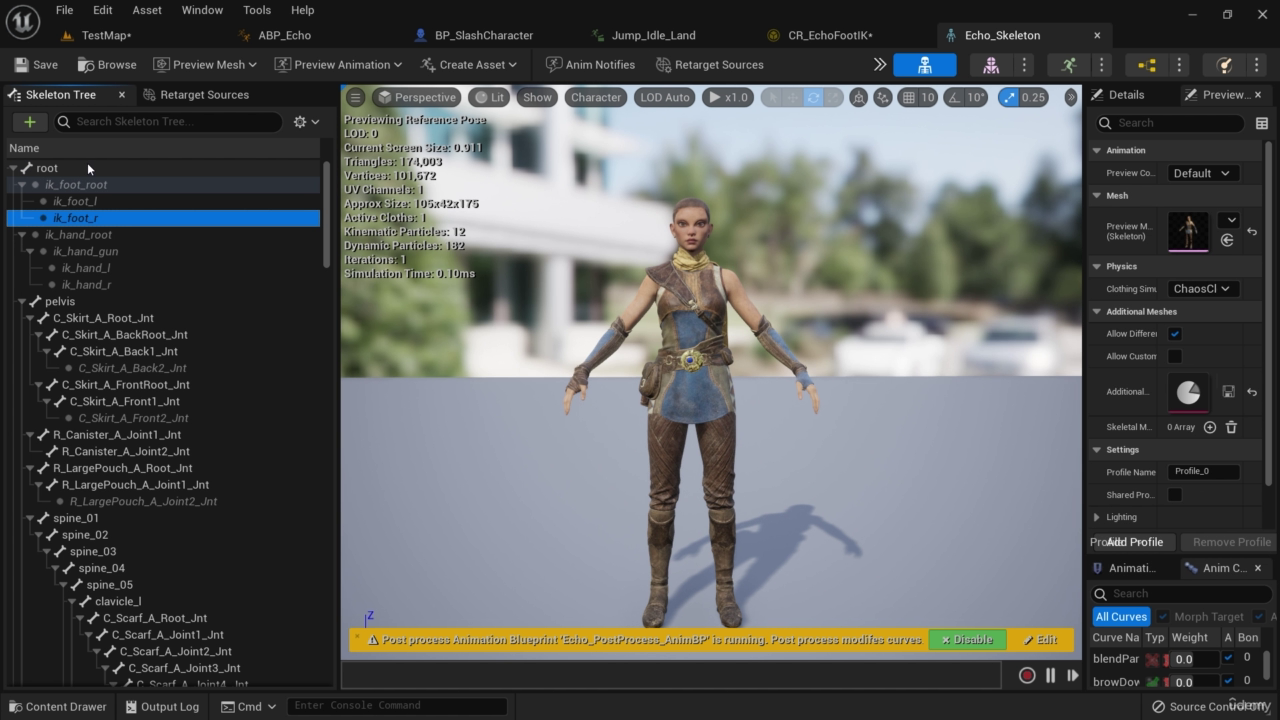Click in the Search Skeleton Tree field
The image size is (1280, 720).
click(x=170, y=122)
